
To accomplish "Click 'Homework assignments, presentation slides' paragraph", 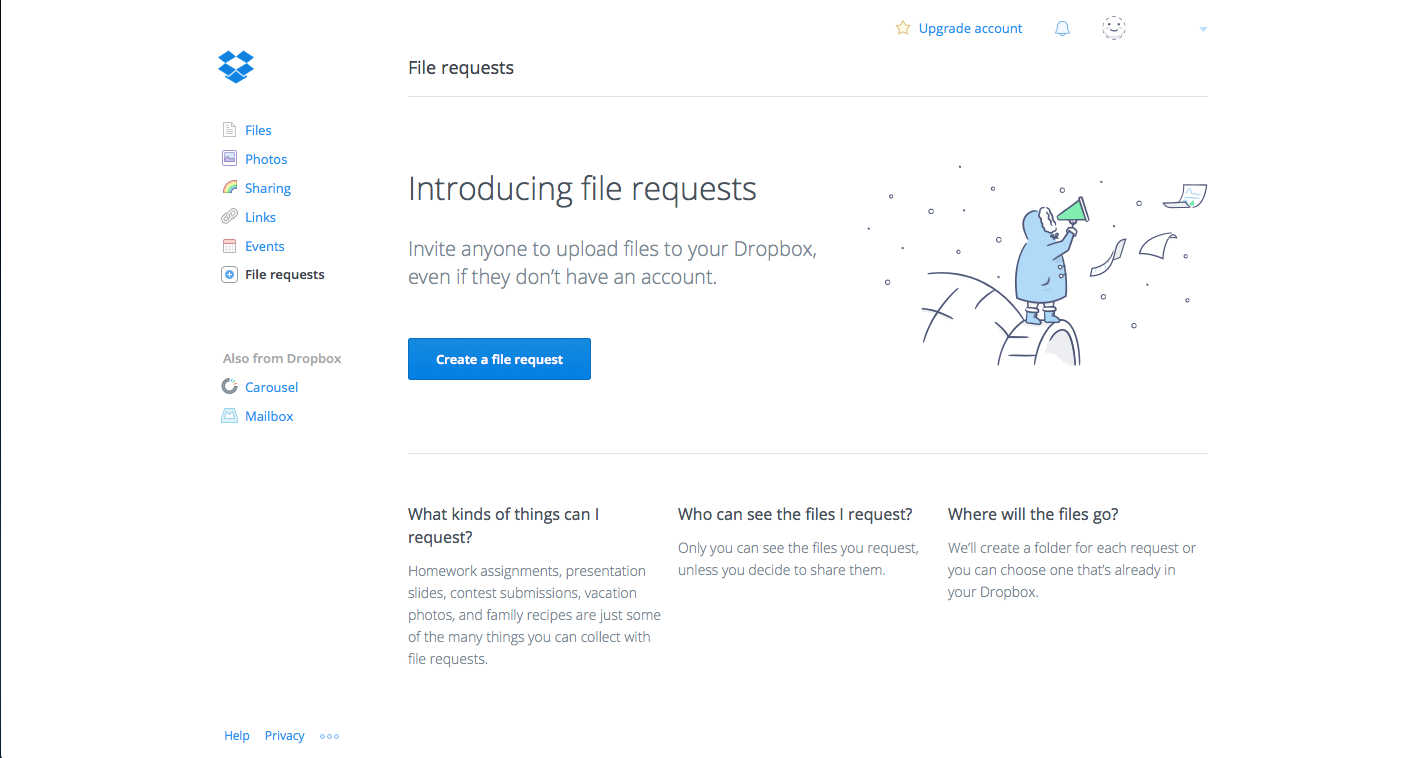I will 534,615.
